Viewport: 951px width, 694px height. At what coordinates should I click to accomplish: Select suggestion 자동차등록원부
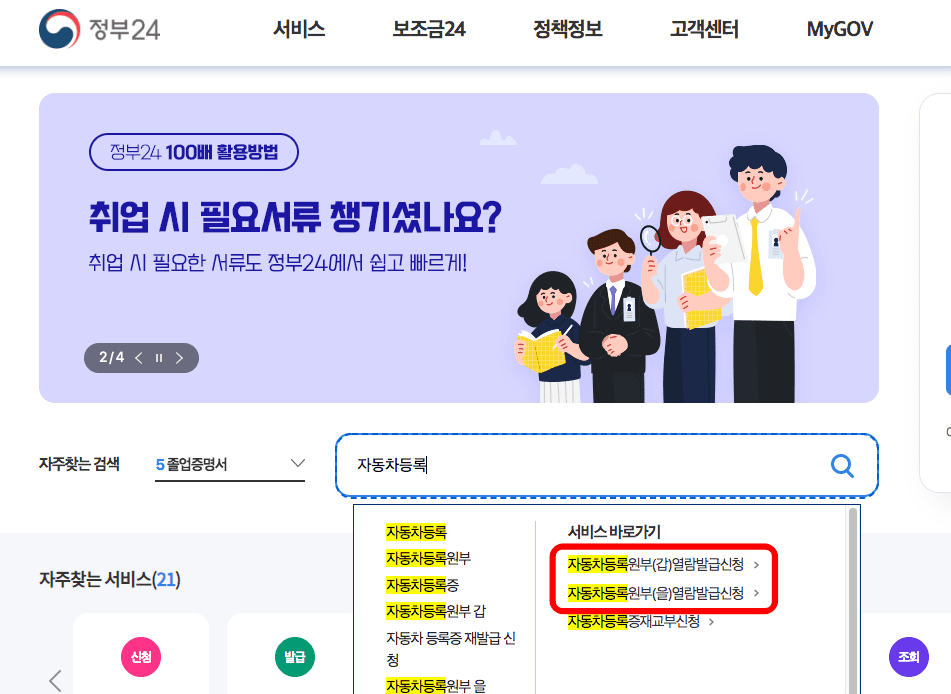[428, 558]
